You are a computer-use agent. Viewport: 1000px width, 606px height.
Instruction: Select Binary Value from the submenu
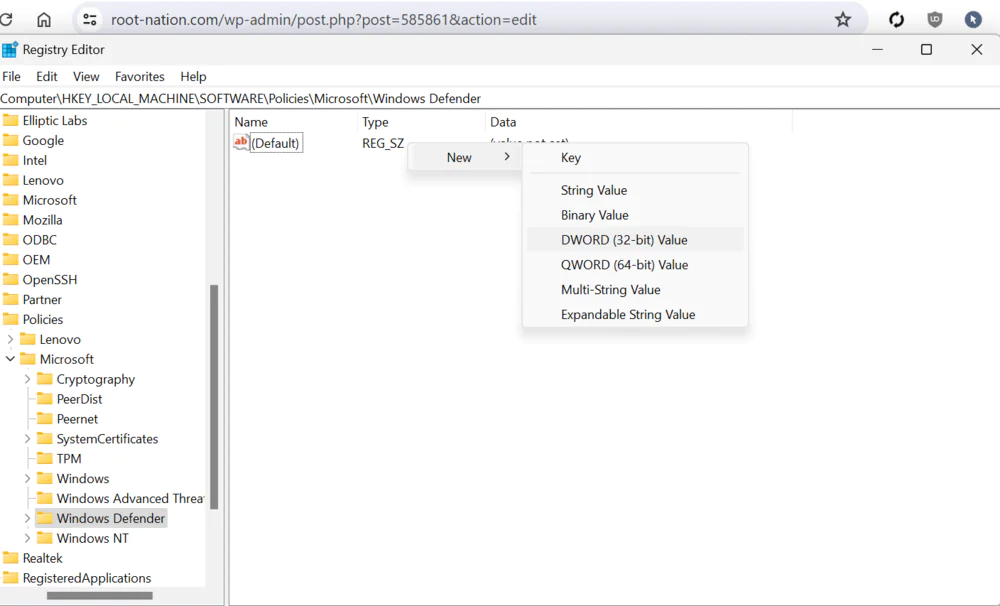(x=635, y=215)
